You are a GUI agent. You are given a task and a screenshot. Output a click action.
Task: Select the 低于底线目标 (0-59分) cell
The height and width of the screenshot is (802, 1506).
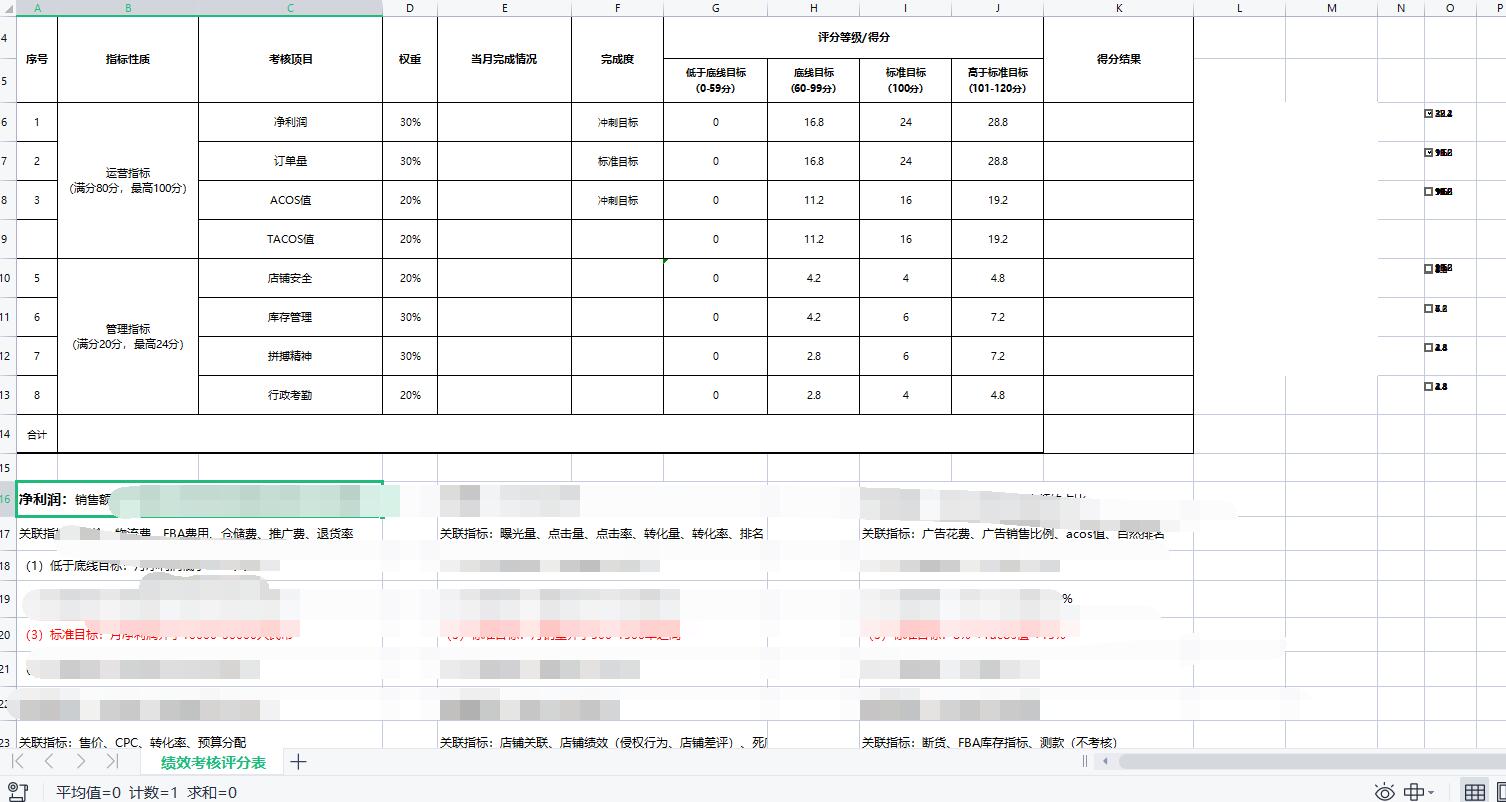[x=715, y=80]
